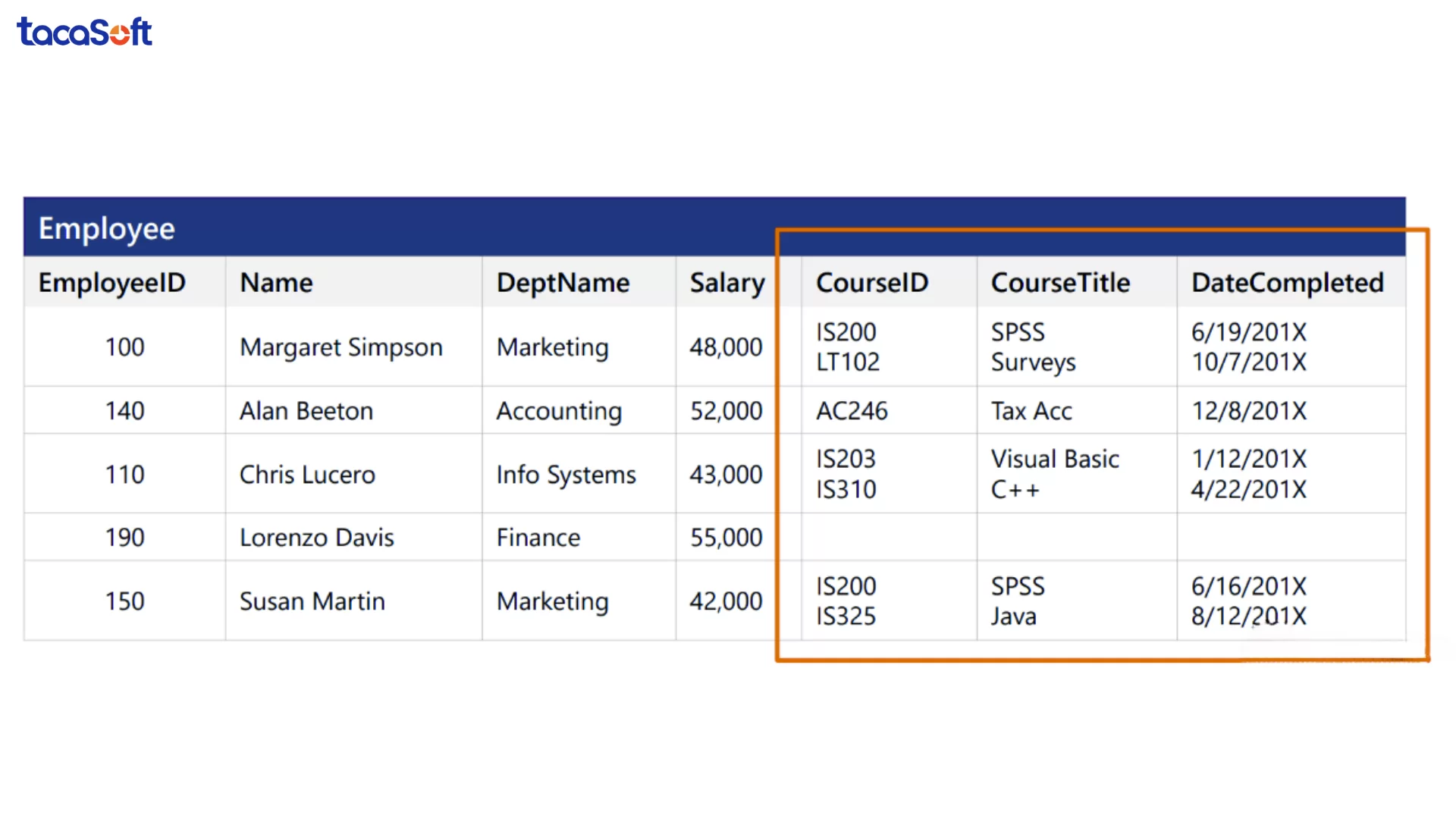Screen dimensions: 1456x819
Task: Select the Accounting department cell
Action: coord(559,411)
